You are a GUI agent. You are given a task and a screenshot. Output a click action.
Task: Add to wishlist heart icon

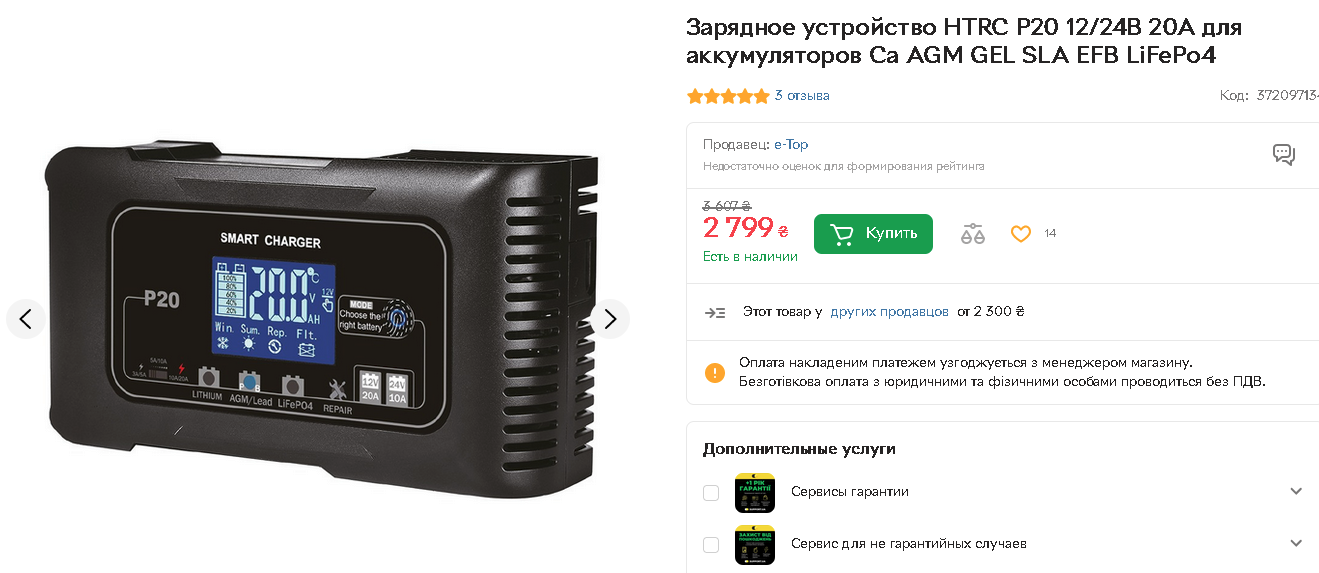click(1020, 234)
